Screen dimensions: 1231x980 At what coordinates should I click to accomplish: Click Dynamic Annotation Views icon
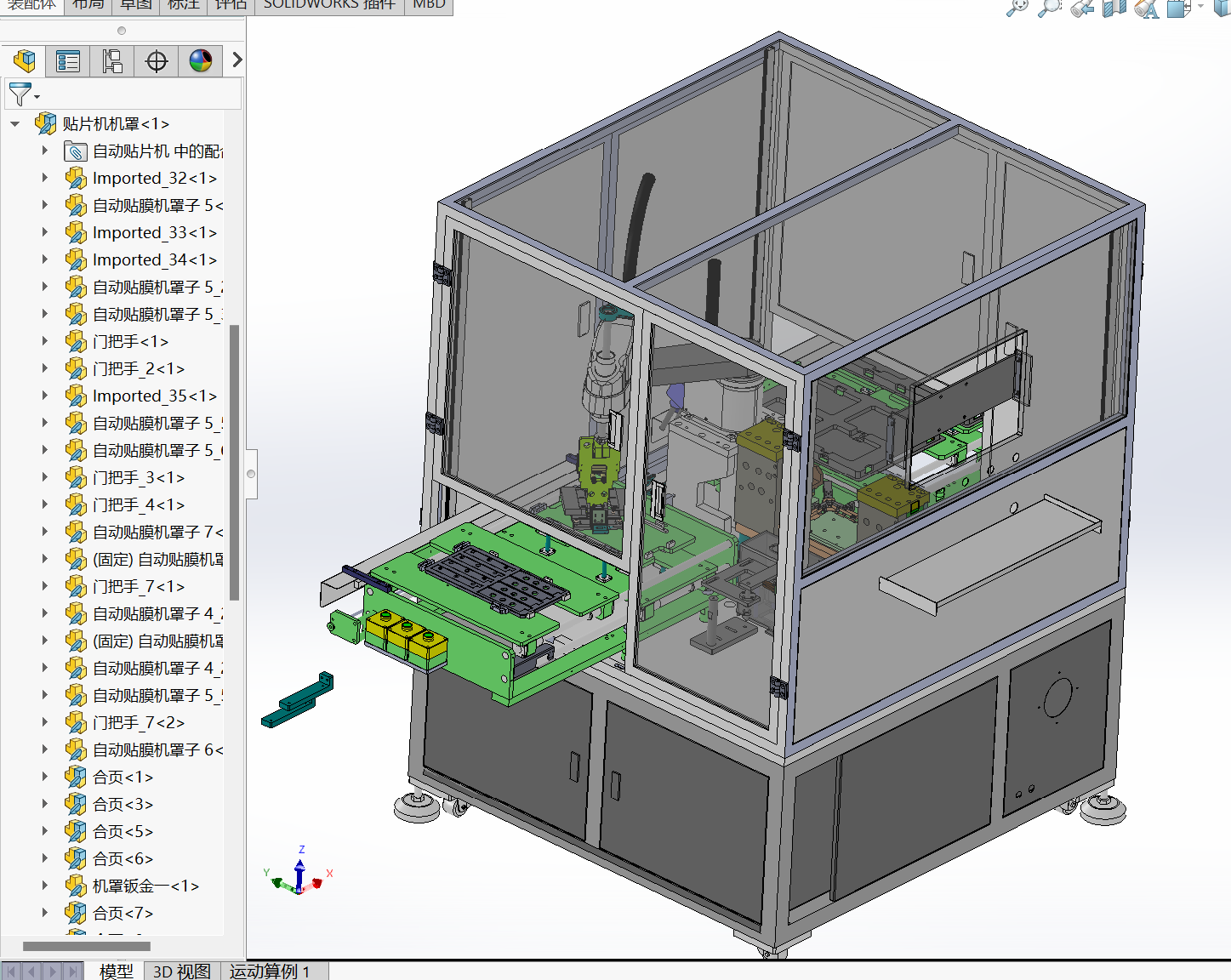(x=1147, y=8)
